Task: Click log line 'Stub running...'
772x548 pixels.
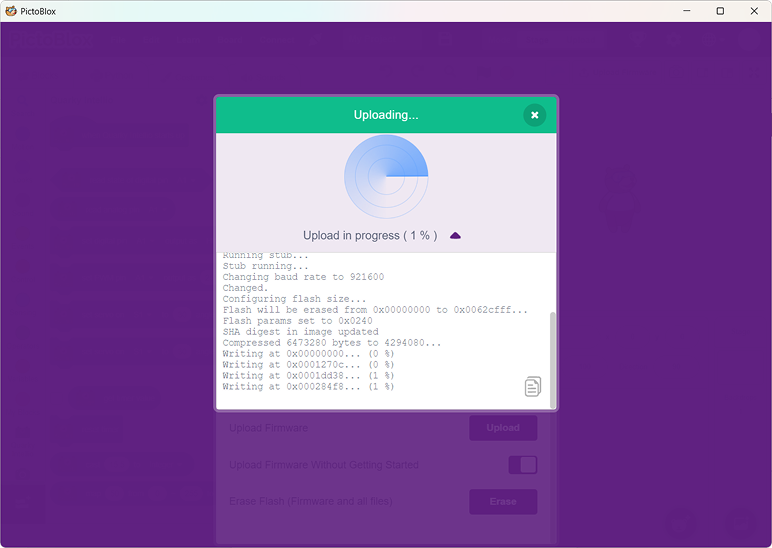Action: click(265, 266)
